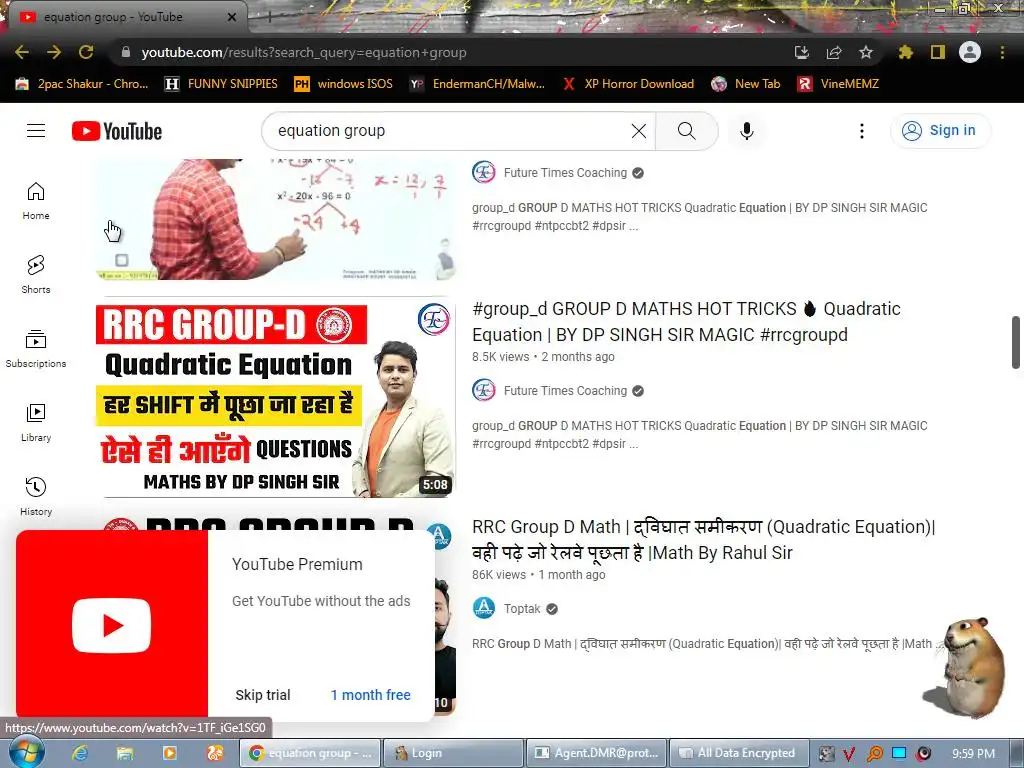
Task: Go forward with browser forward arrow
Action: tap(54, 52)
